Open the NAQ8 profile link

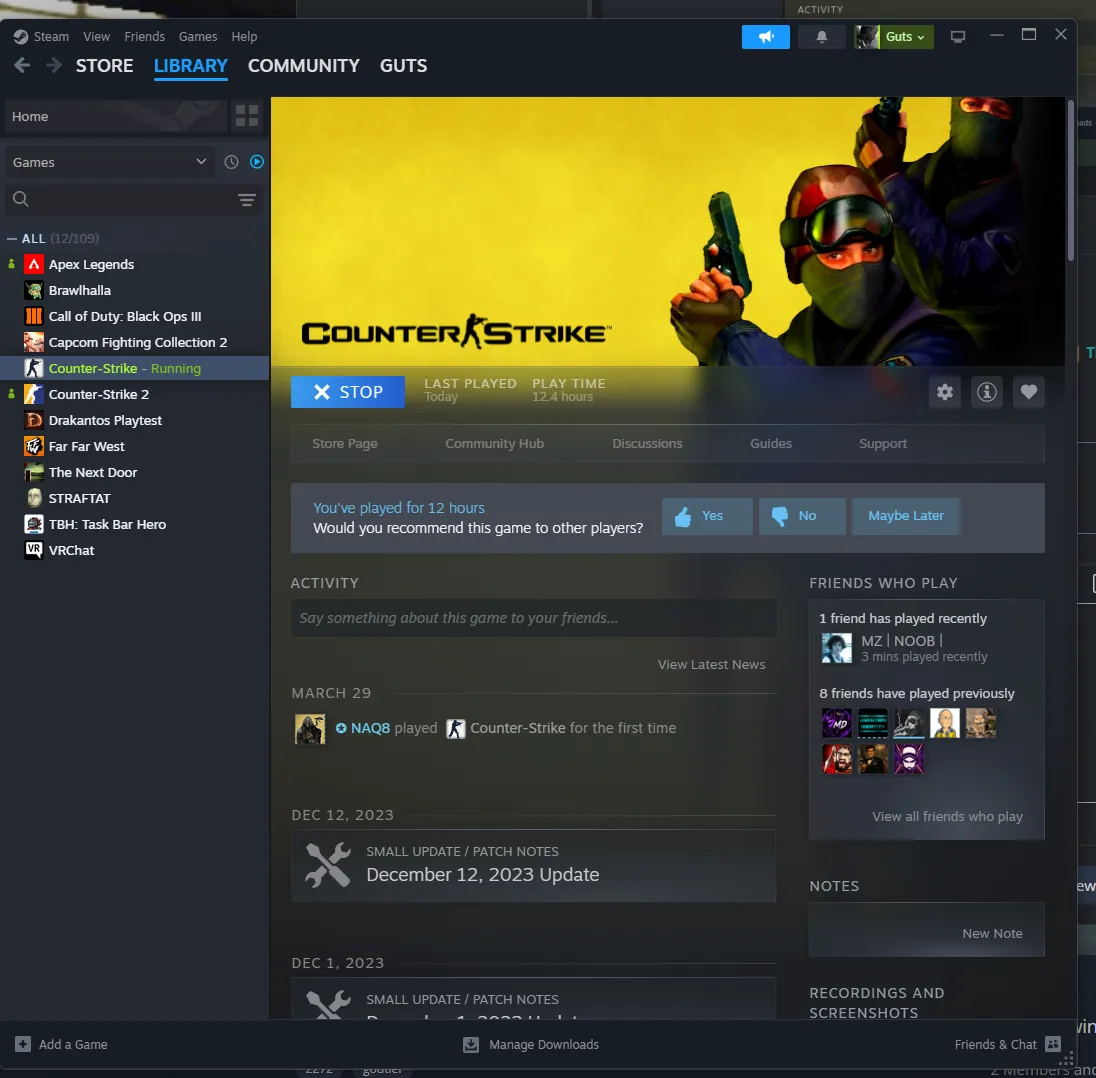point(370,728)
